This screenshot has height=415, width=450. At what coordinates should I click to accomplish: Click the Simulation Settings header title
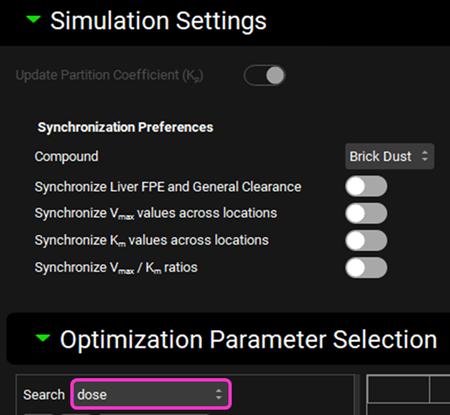click(x=158, y=21)
